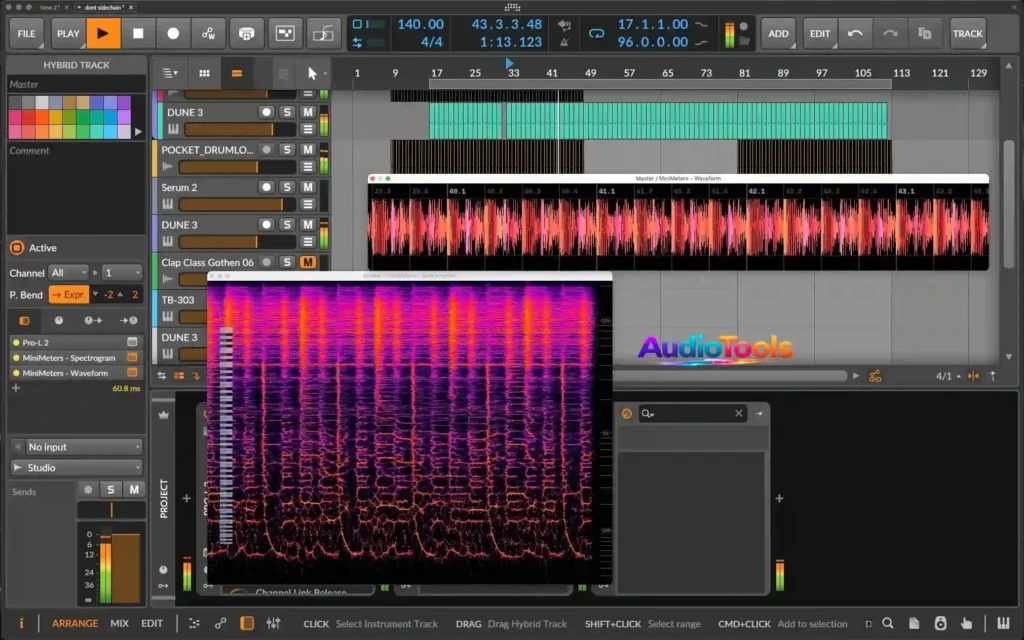Click the Undo arrow icon
This screenshot has width=1024, height=640.
[855, 33]
